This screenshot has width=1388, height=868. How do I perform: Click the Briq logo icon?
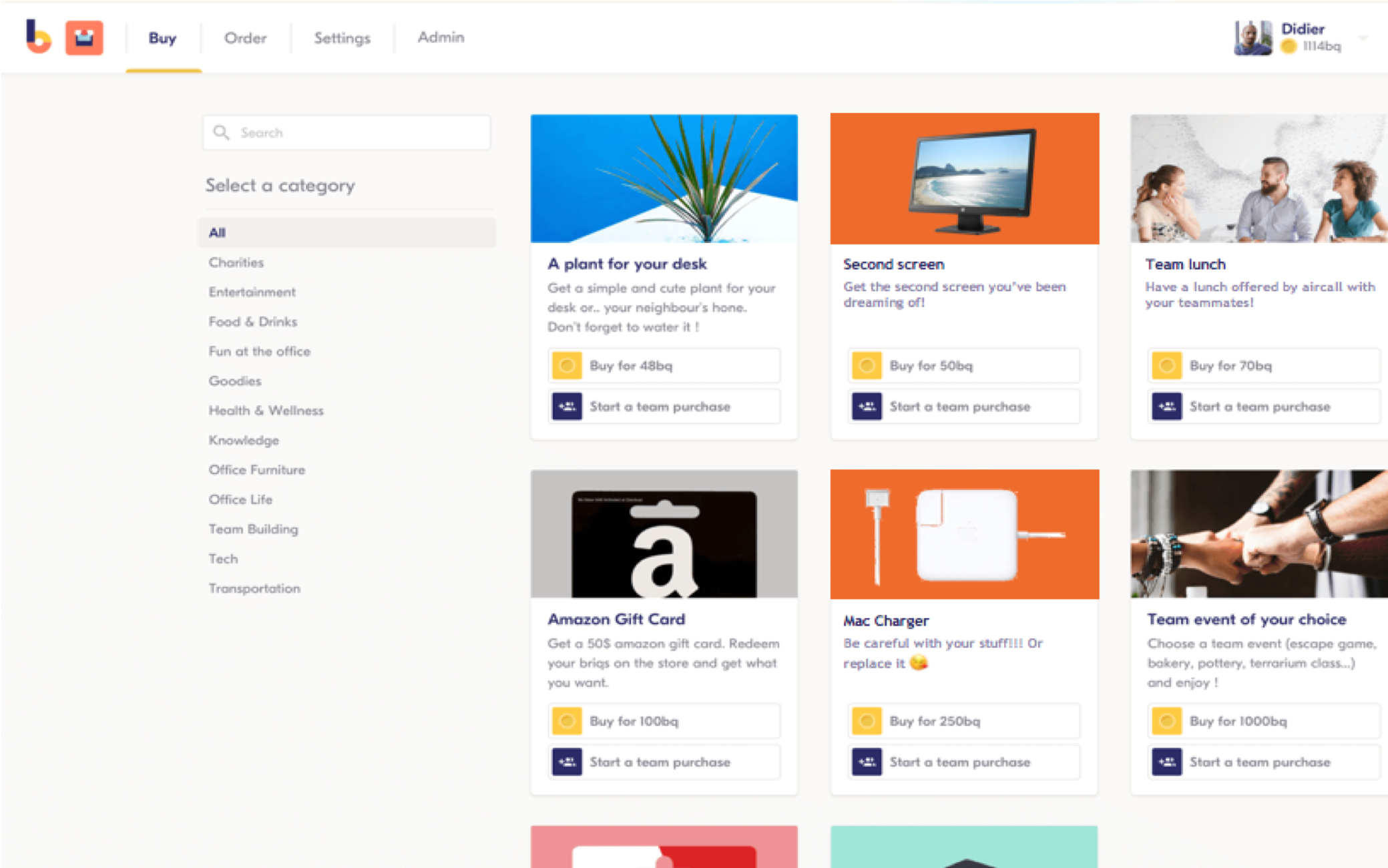pos(38,37)
